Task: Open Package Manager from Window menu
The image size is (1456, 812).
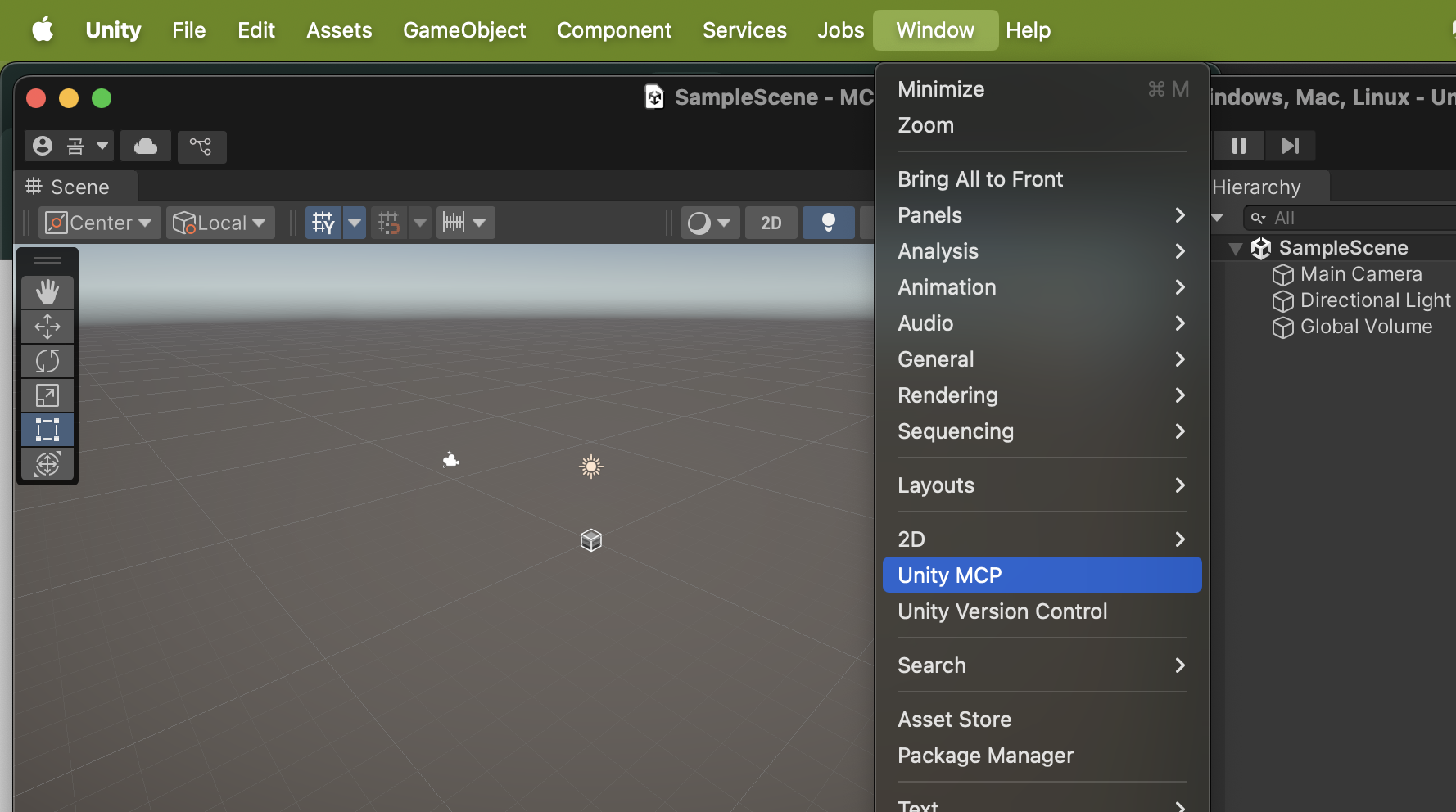Action: click(1042, 756)
